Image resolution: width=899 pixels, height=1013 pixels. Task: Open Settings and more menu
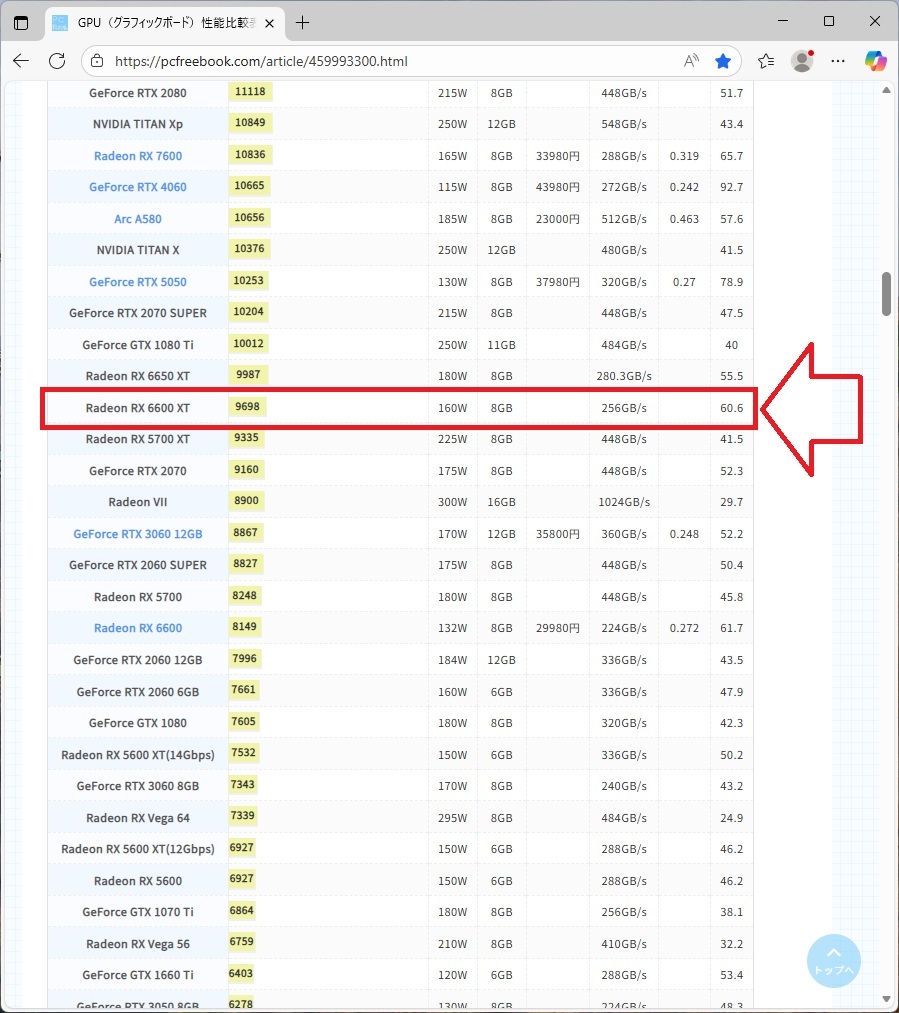point(838,61)
